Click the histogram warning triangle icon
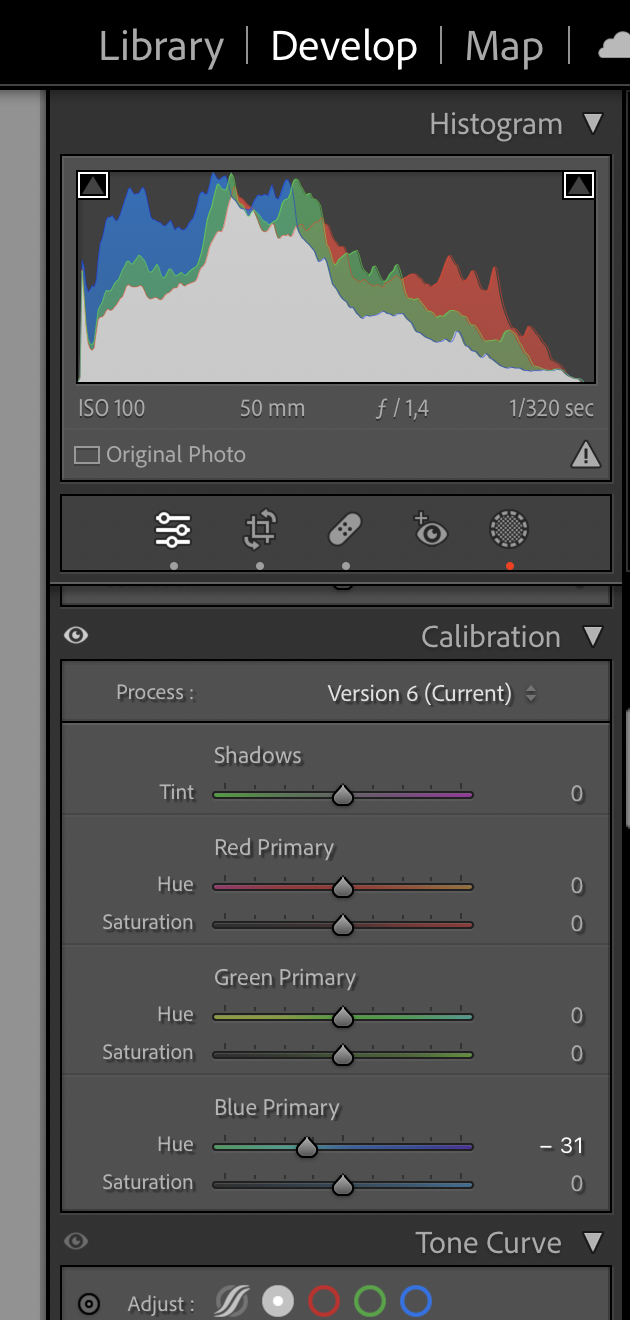 pyautogui.click(x=585, y=455)
